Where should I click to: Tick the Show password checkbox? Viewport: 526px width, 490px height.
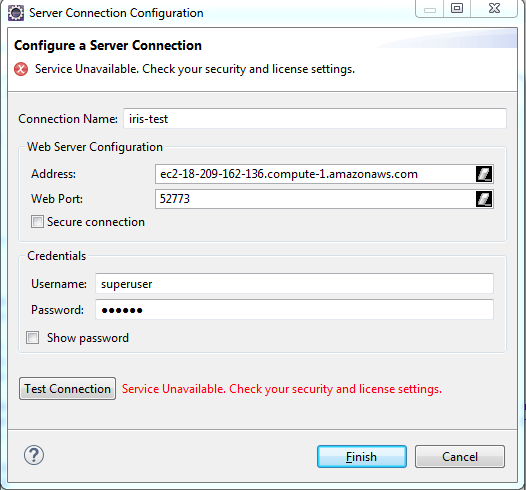click(x=33, y=337)
